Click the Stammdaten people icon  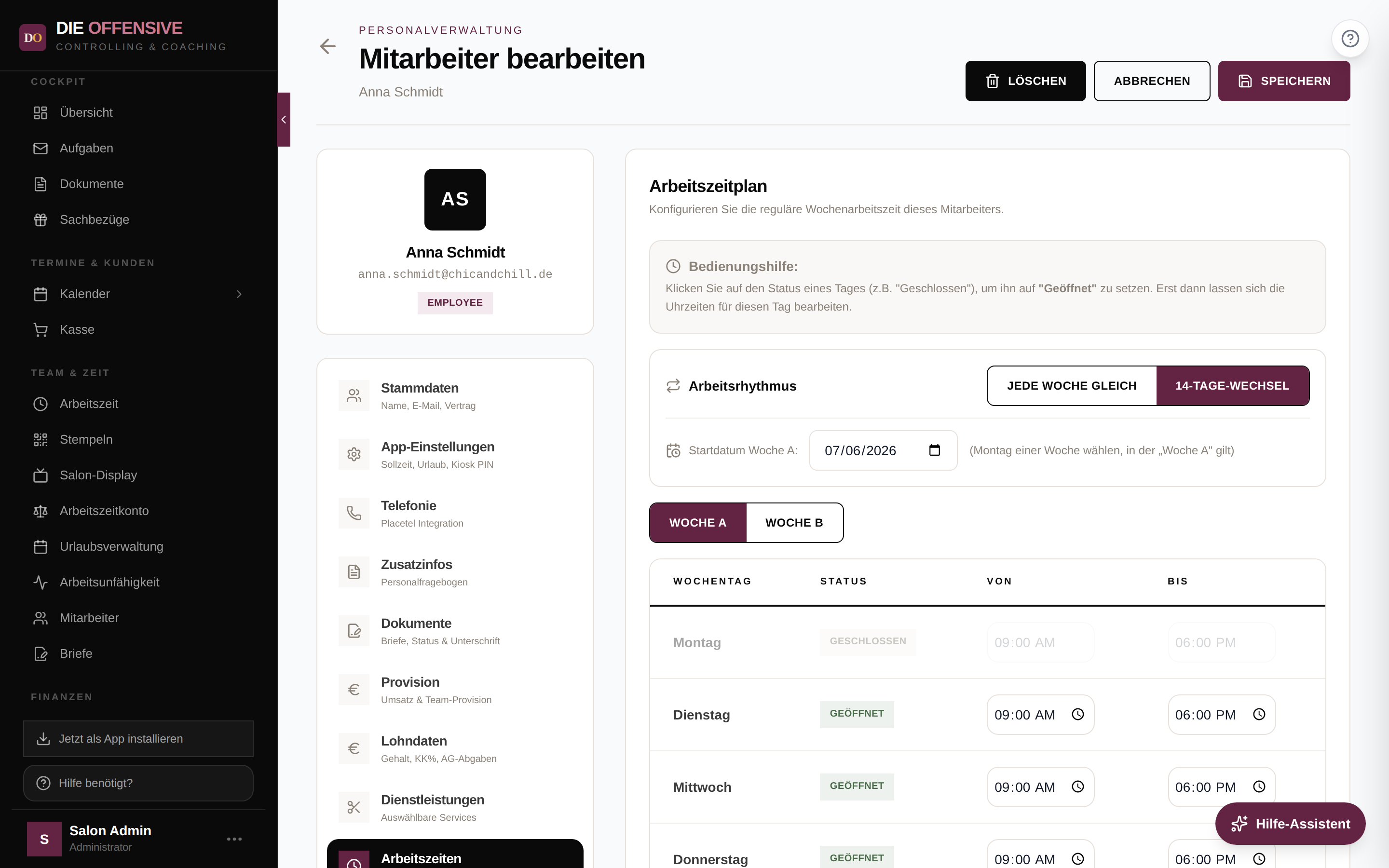pyautogui.click(x=354, y=395)
